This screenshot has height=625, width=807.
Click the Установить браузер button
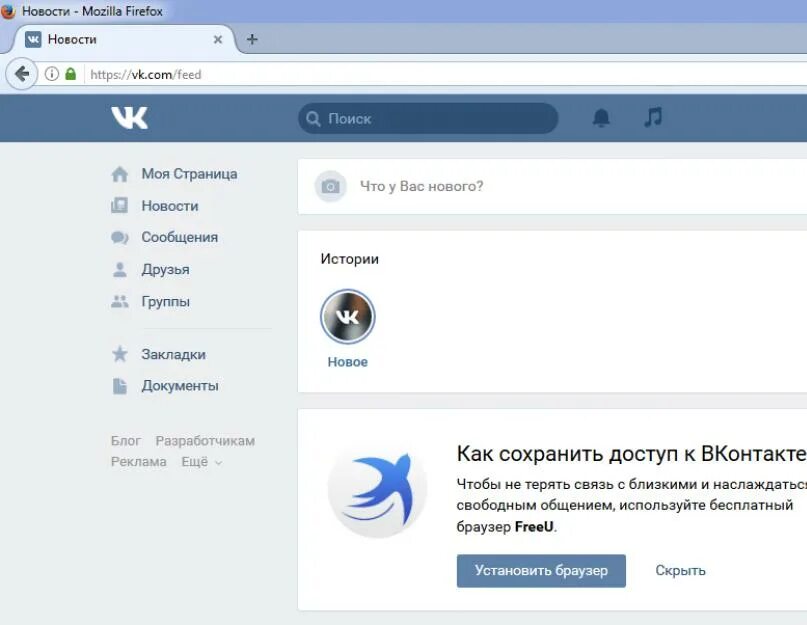click(x=541, y=570)
